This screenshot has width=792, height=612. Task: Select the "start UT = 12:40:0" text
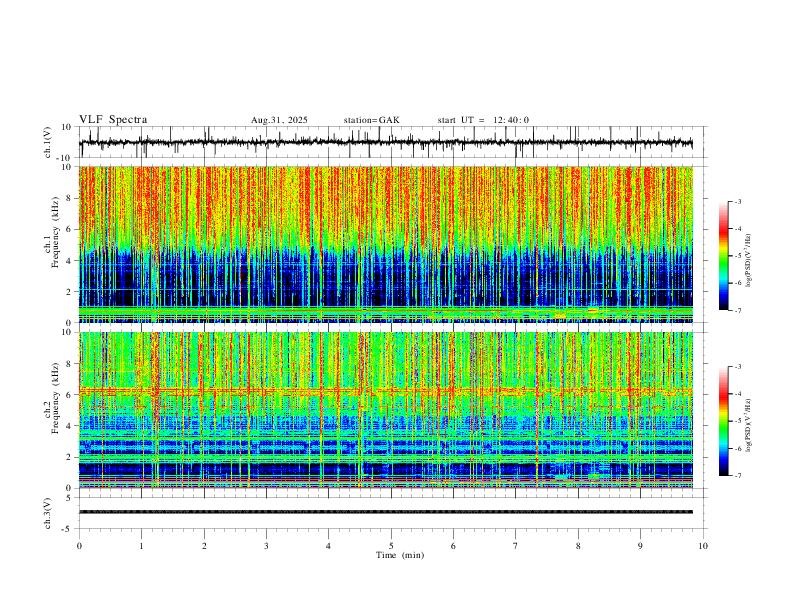pyautogui.click(x=483, y=120)
